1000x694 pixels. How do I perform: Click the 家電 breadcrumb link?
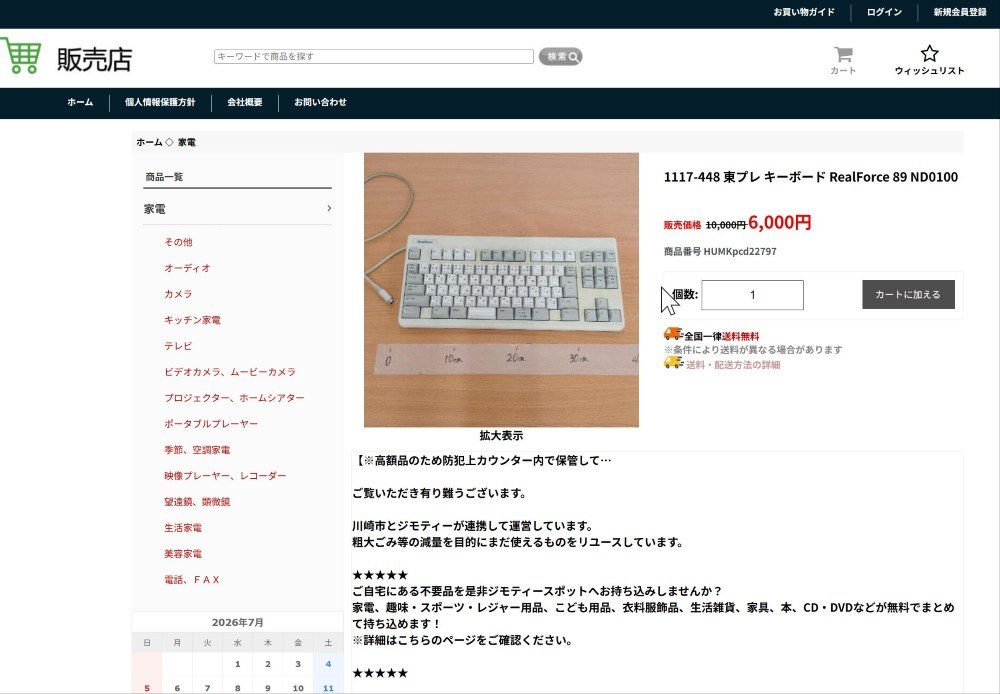pyautogui.click(x=187, y=142)
